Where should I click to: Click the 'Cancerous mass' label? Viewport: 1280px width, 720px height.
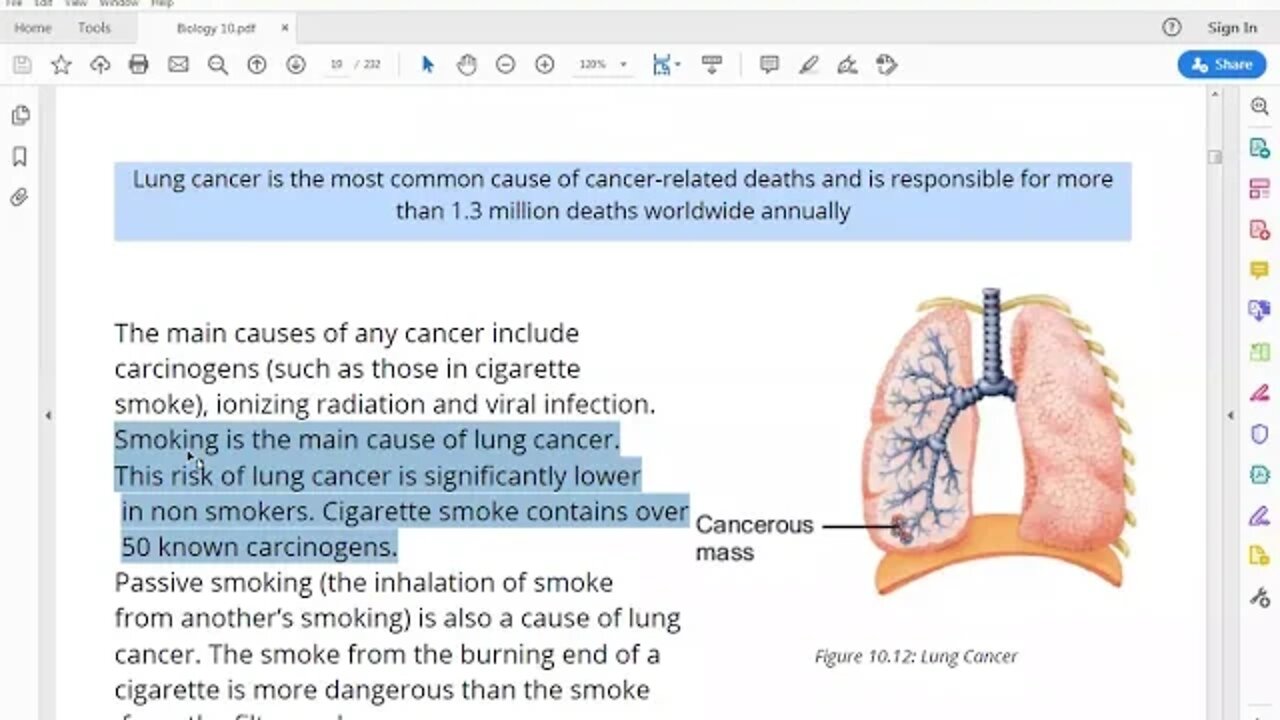[x=754, y=538]
